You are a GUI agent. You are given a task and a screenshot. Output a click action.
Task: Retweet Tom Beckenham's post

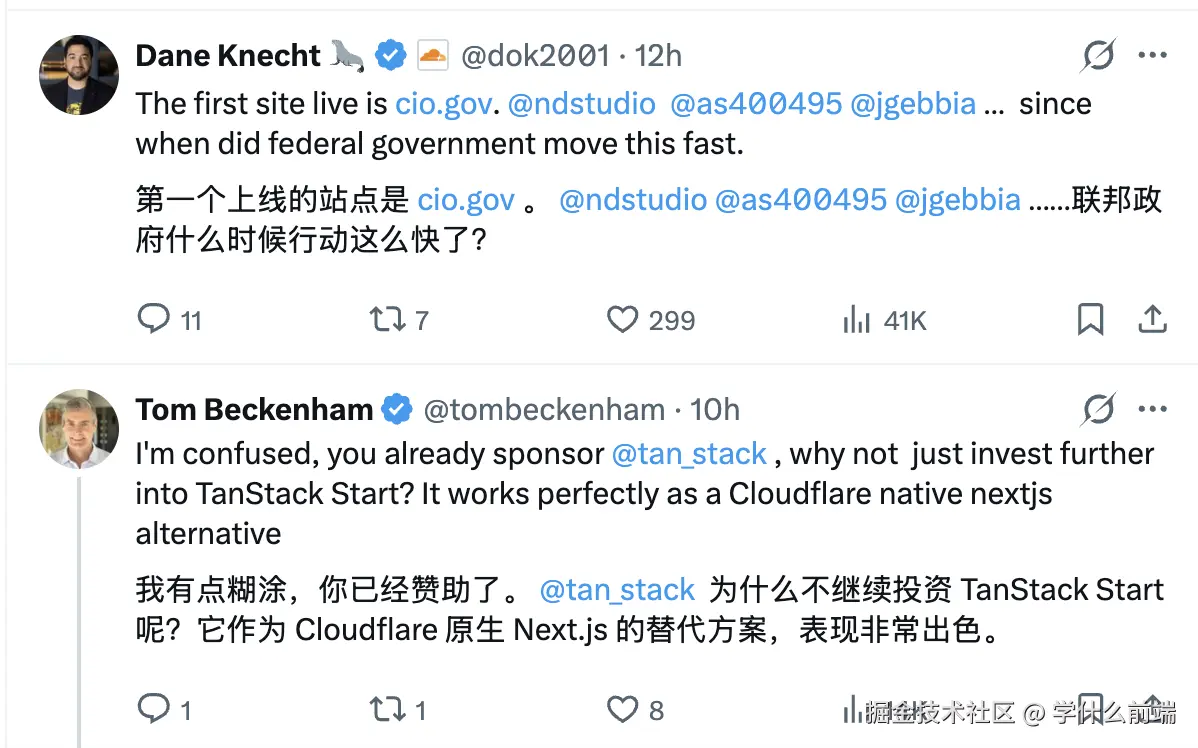click(387, 710)
